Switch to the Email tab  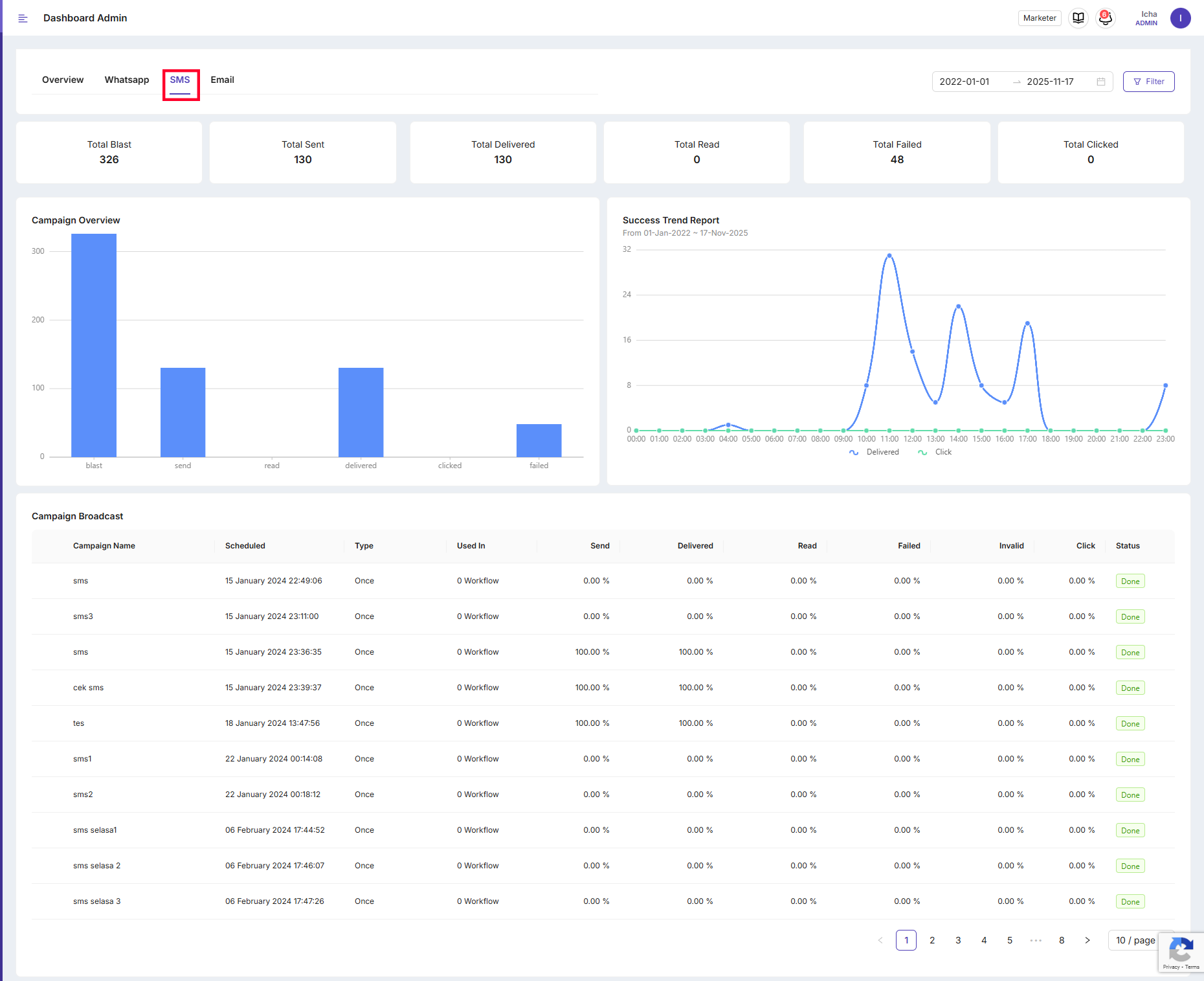pos(222,80)
